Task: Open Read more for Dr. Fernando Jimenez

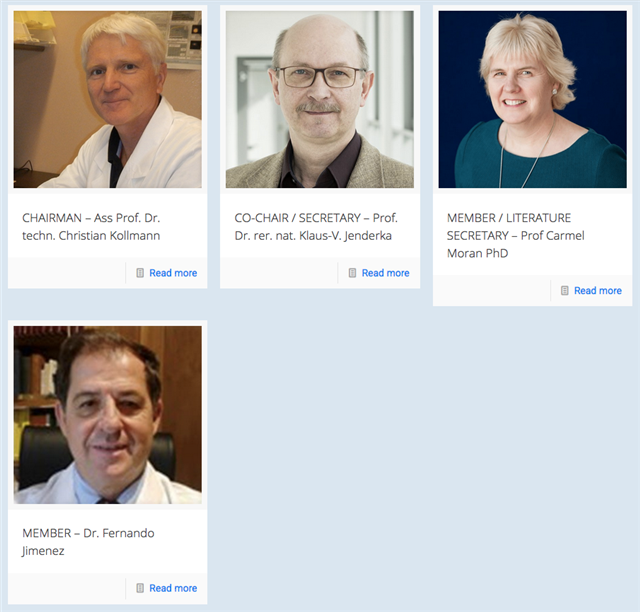Action: point(173,588)
